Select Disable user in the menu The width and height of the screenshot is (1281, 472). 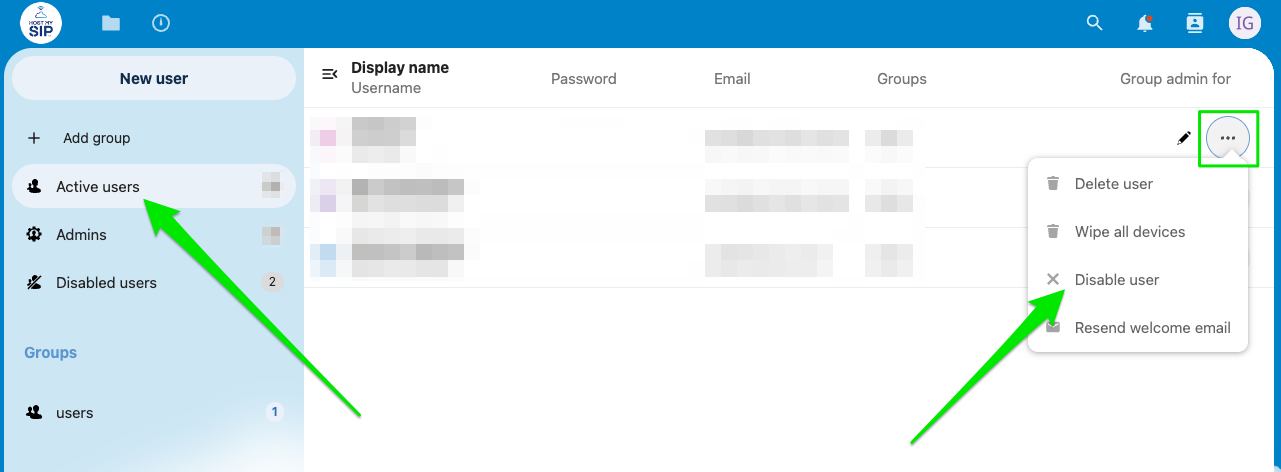pos(1116,280)
